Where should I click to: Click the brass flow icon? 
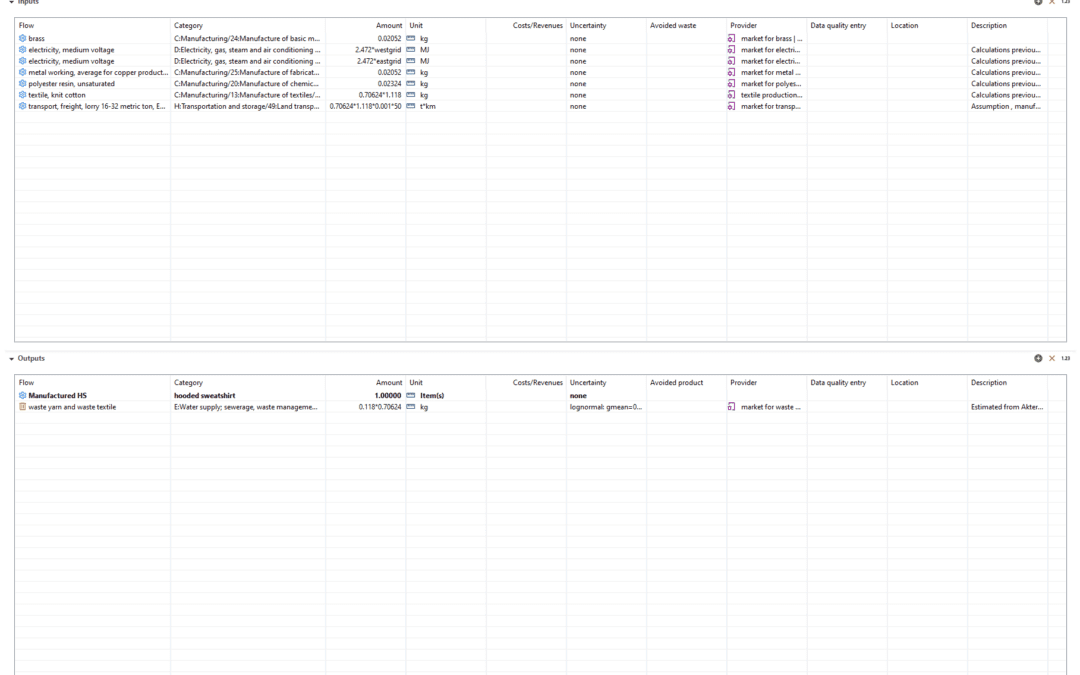pos(22,39)
